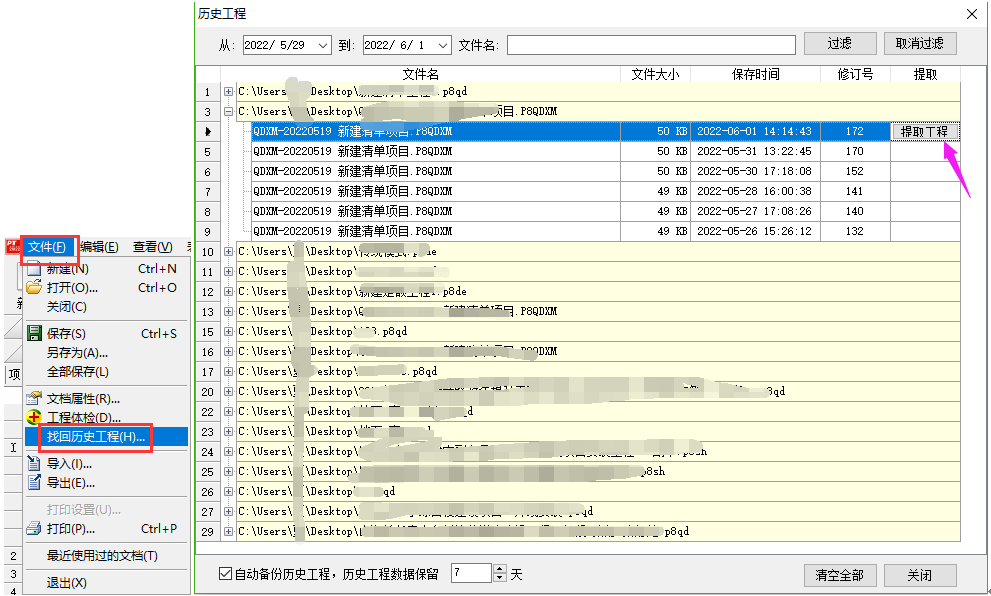The width and height of the screenshot is (991, 596).
Task: Click the 文件名 filename input field
Action: (x=651, y=45)
